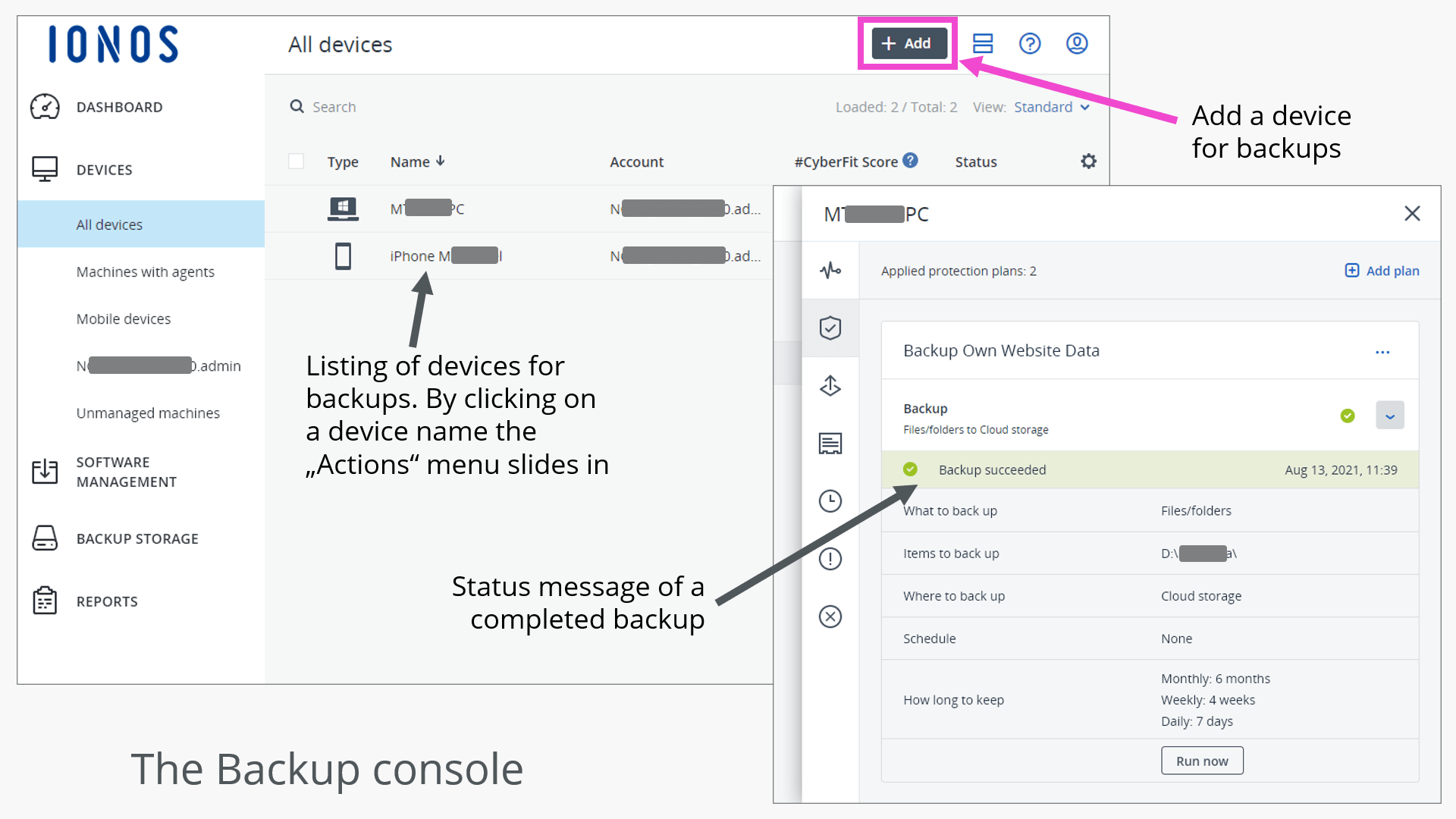The width and height of the screenshot is (1456, 819).
Task: Click the Type column header
Action: 343,162
